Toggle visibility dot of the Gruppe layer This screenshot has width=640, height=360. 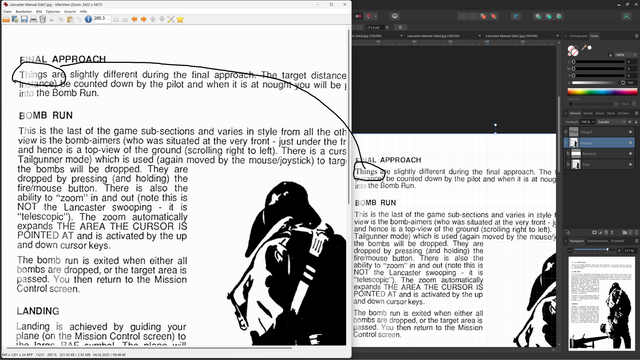[631, 143]
